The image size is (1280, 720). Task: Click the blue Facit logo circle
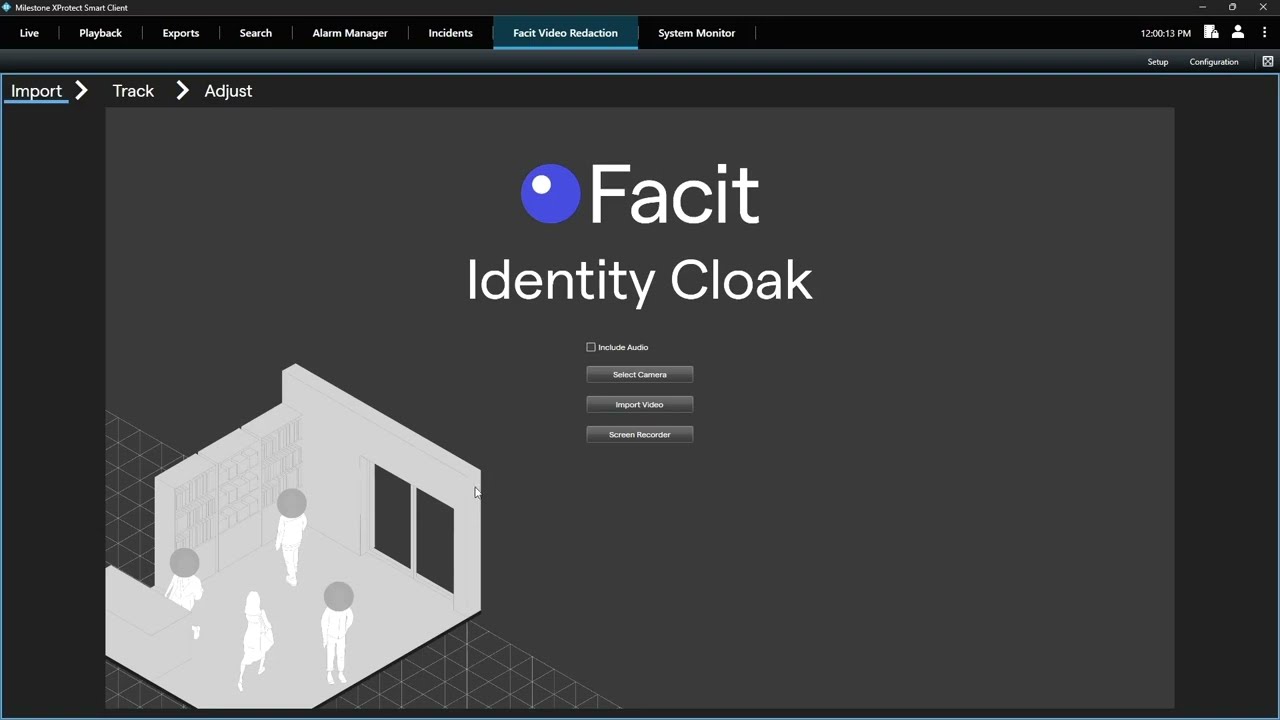(x=551, y=194)
